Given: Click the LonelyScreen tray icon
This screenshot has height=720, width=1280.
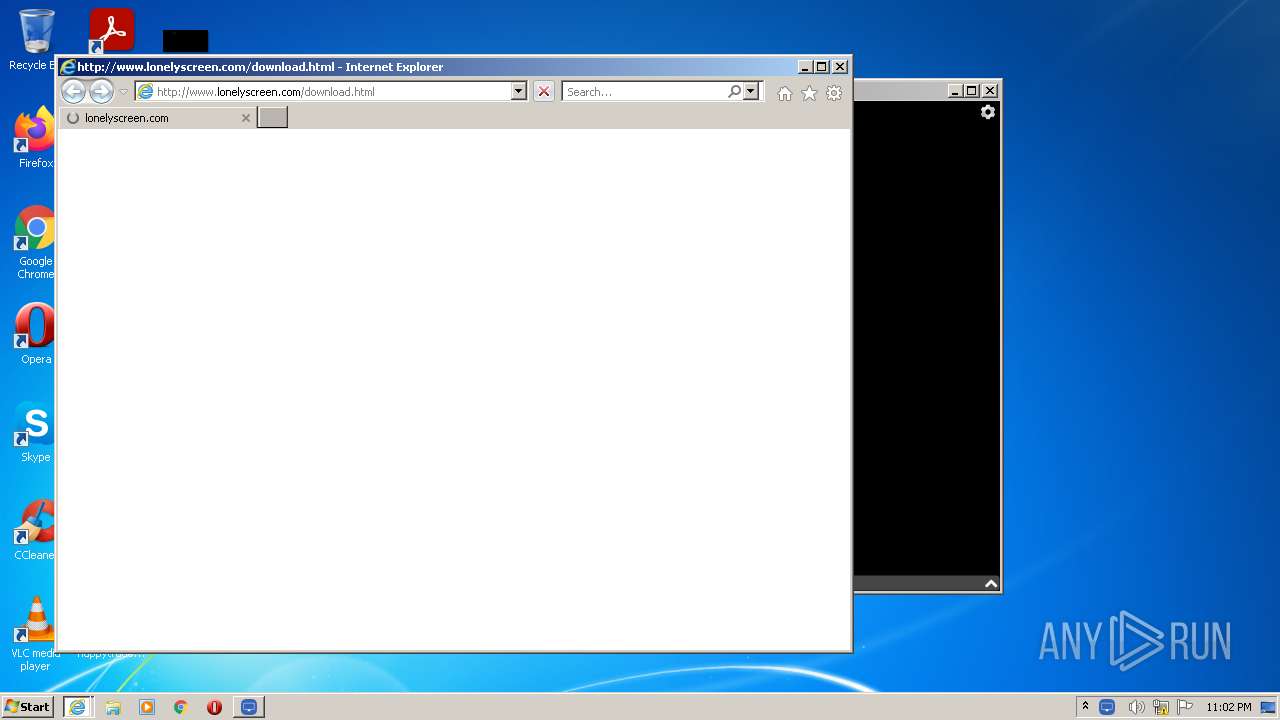Looking at the screenshot, I should point(1107,707).
